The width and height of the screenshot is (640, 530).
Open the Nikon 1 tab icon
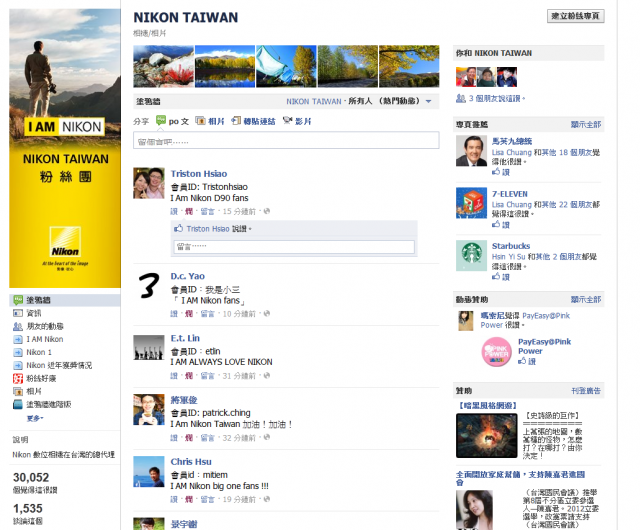click(x=18, y=352)
